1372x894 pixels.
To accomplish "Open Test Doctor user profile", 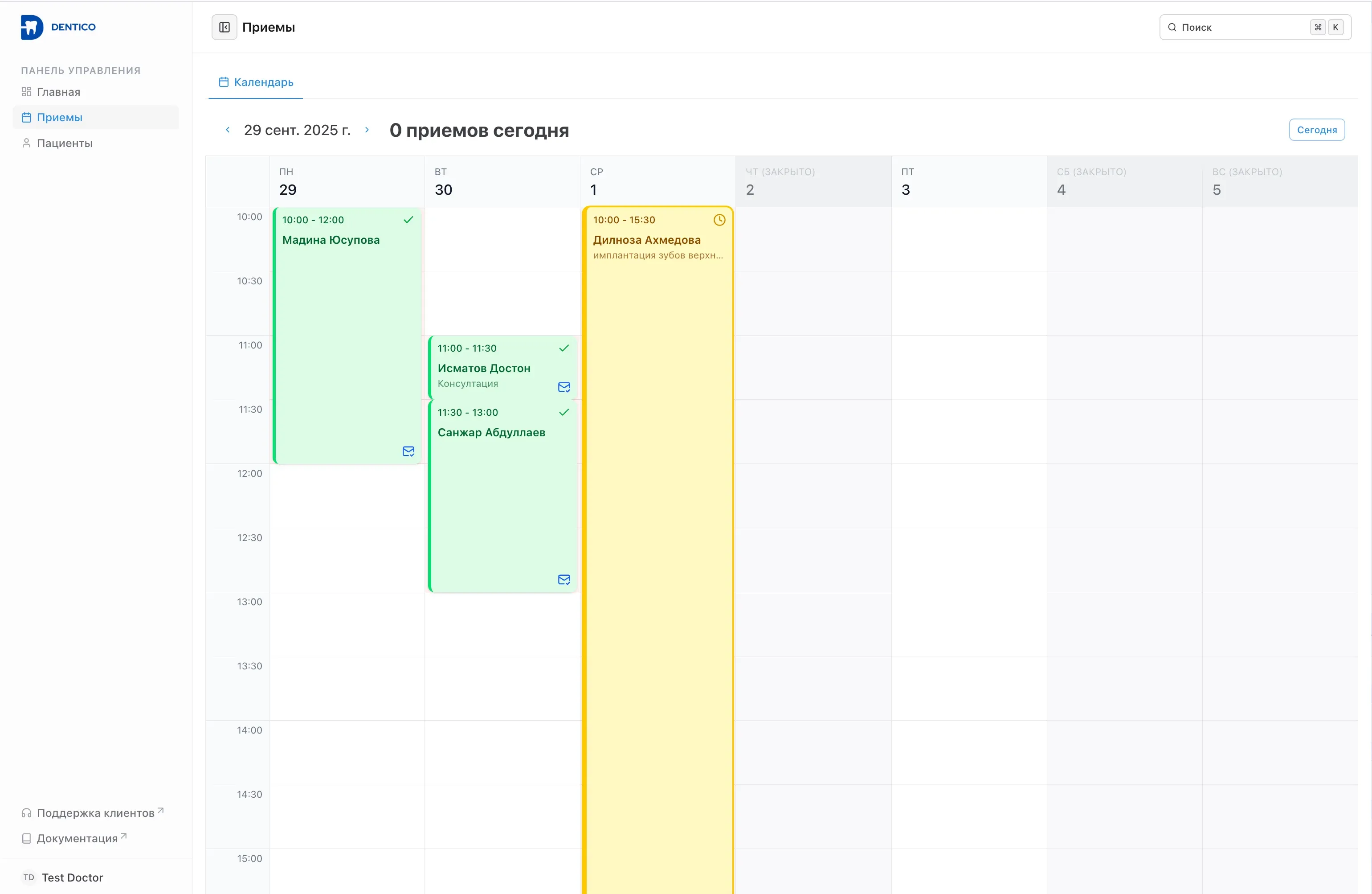I will 72,877.
